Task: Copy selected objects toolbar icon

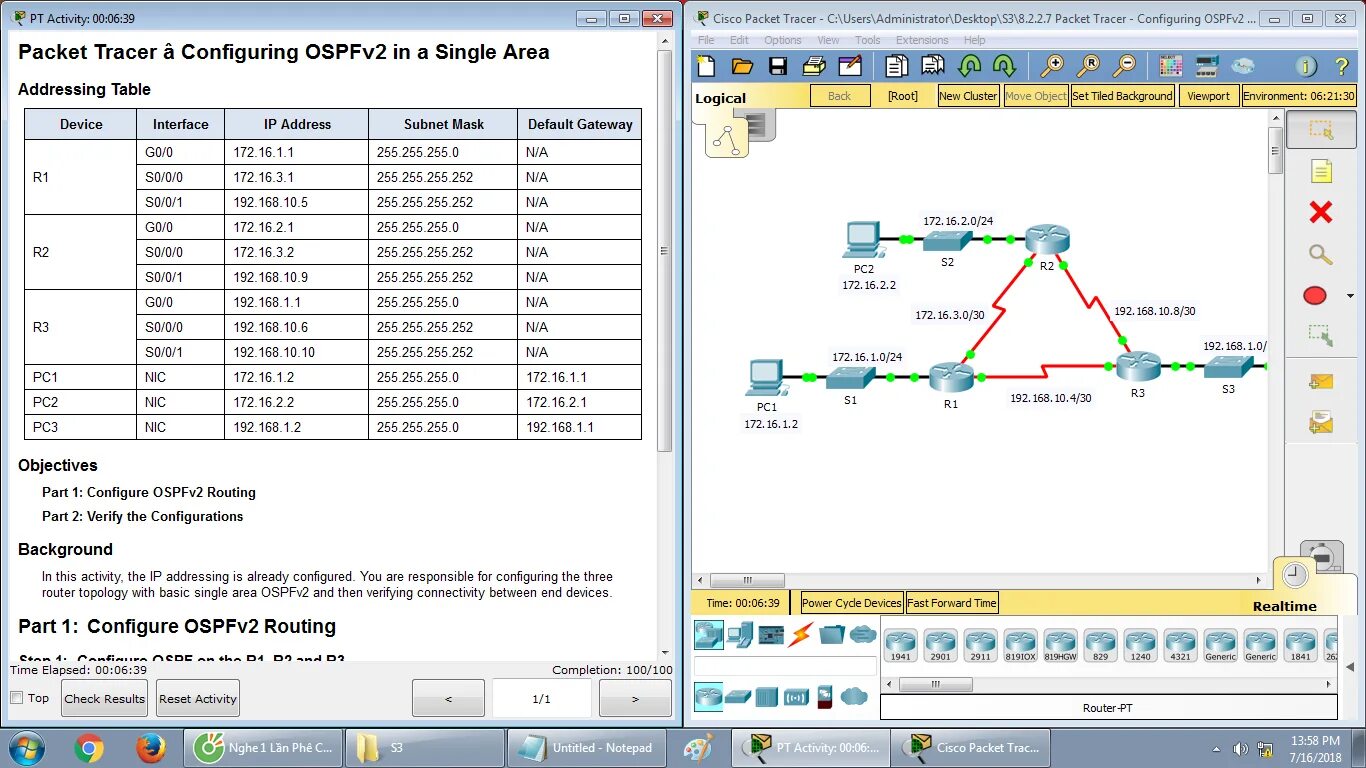Action: click(x=896, y=66)
